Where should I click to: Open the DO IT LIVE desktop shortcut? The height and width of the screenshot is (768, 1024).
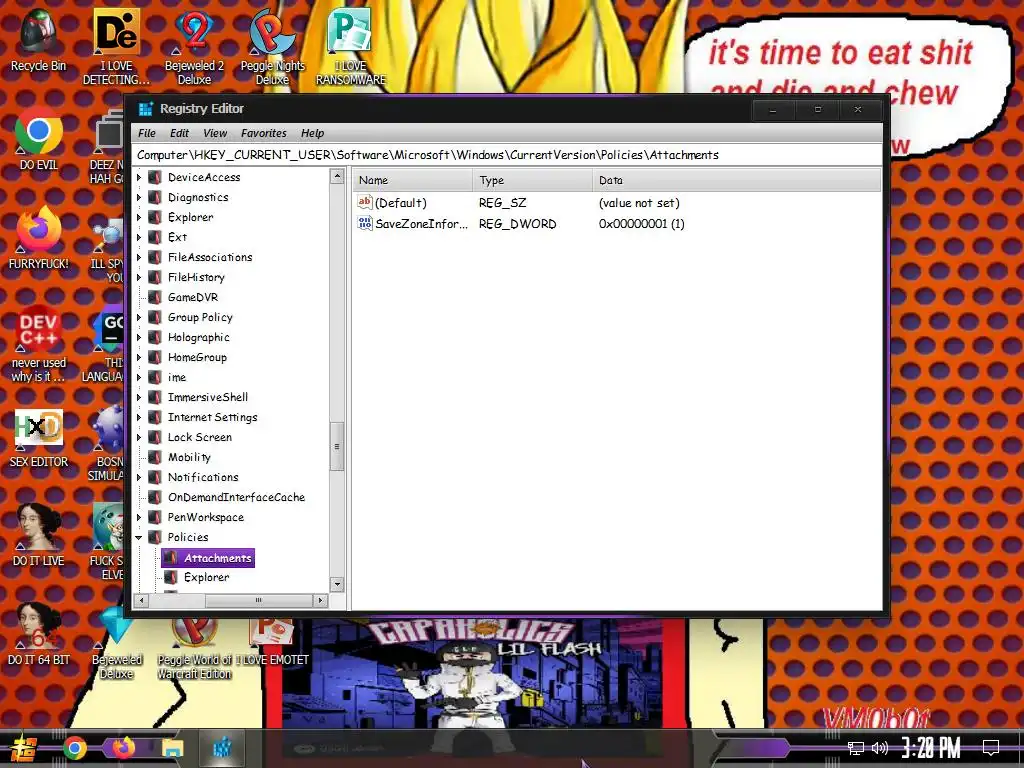click(x=39, y=536)
